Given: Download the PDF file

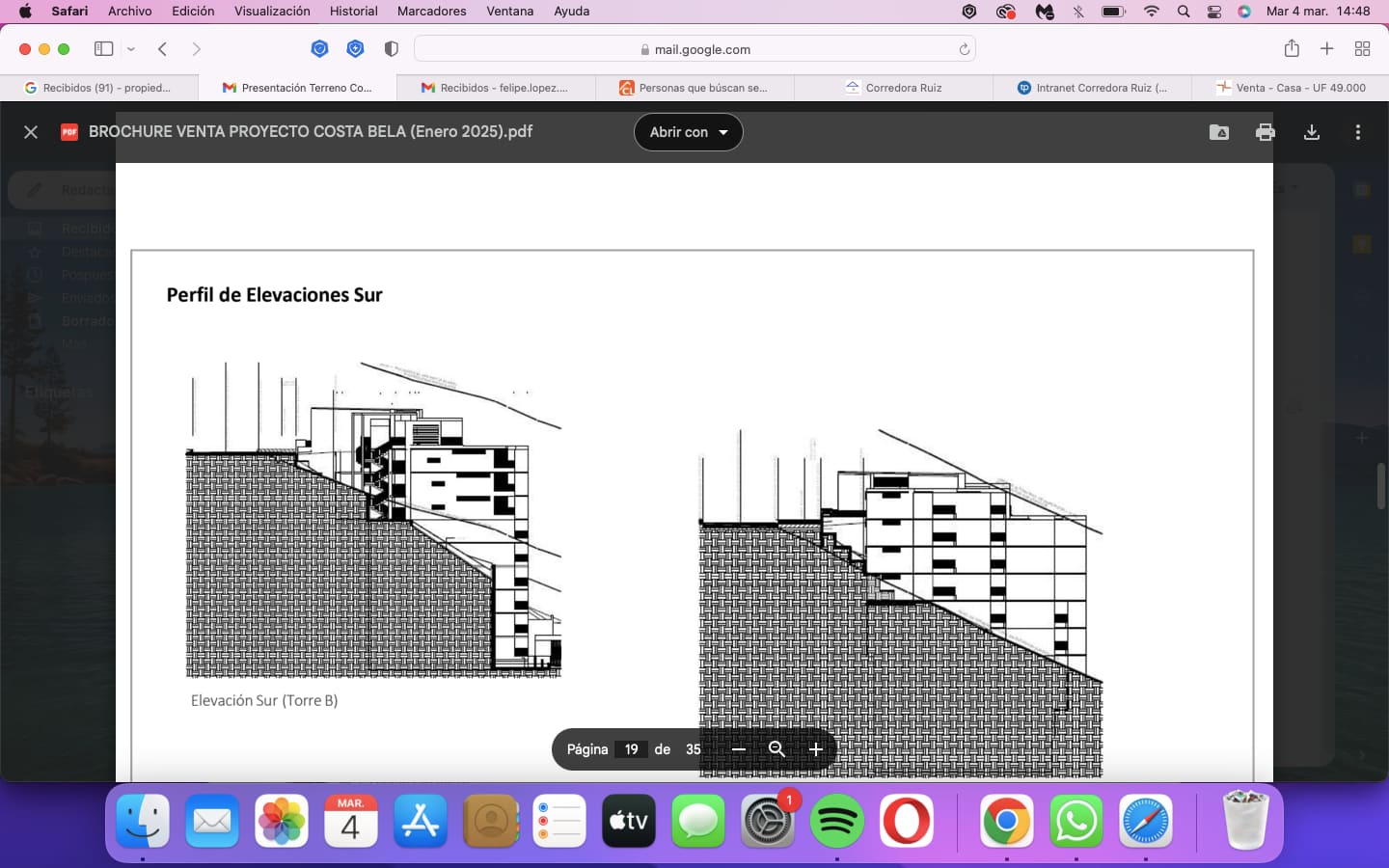Looking at the screenshot, I should [1312, 132].
